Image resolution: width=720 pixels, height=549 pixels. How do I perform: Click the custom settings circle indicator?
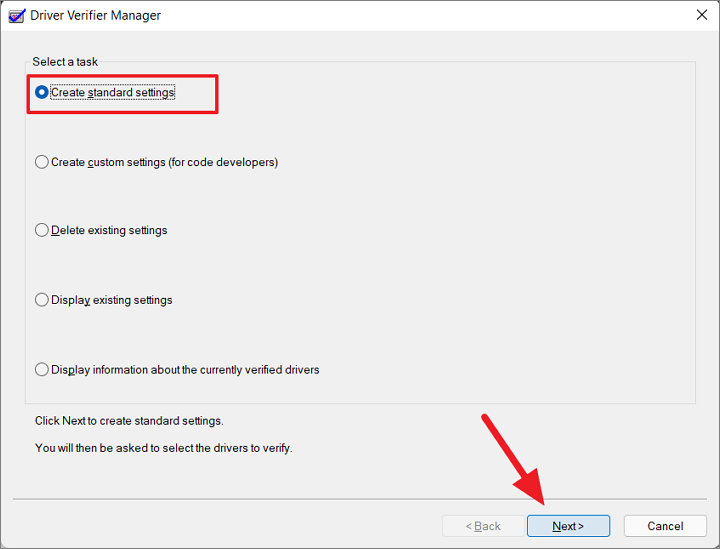(42, 162)
